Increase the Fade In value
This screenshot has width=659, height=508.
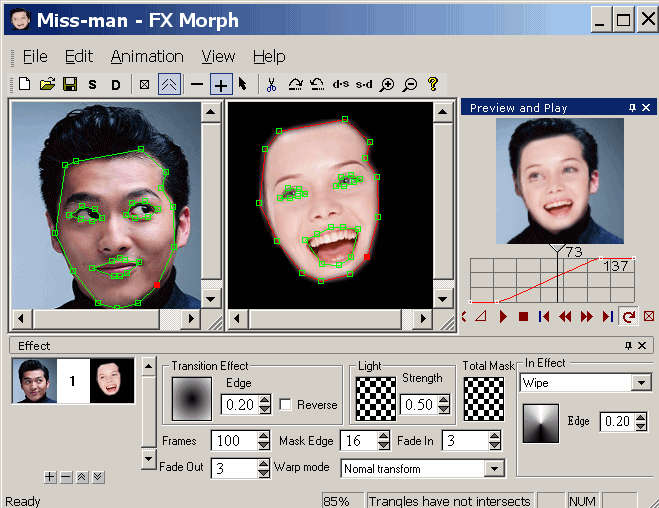pyautogui.click(x=495, y=436)
